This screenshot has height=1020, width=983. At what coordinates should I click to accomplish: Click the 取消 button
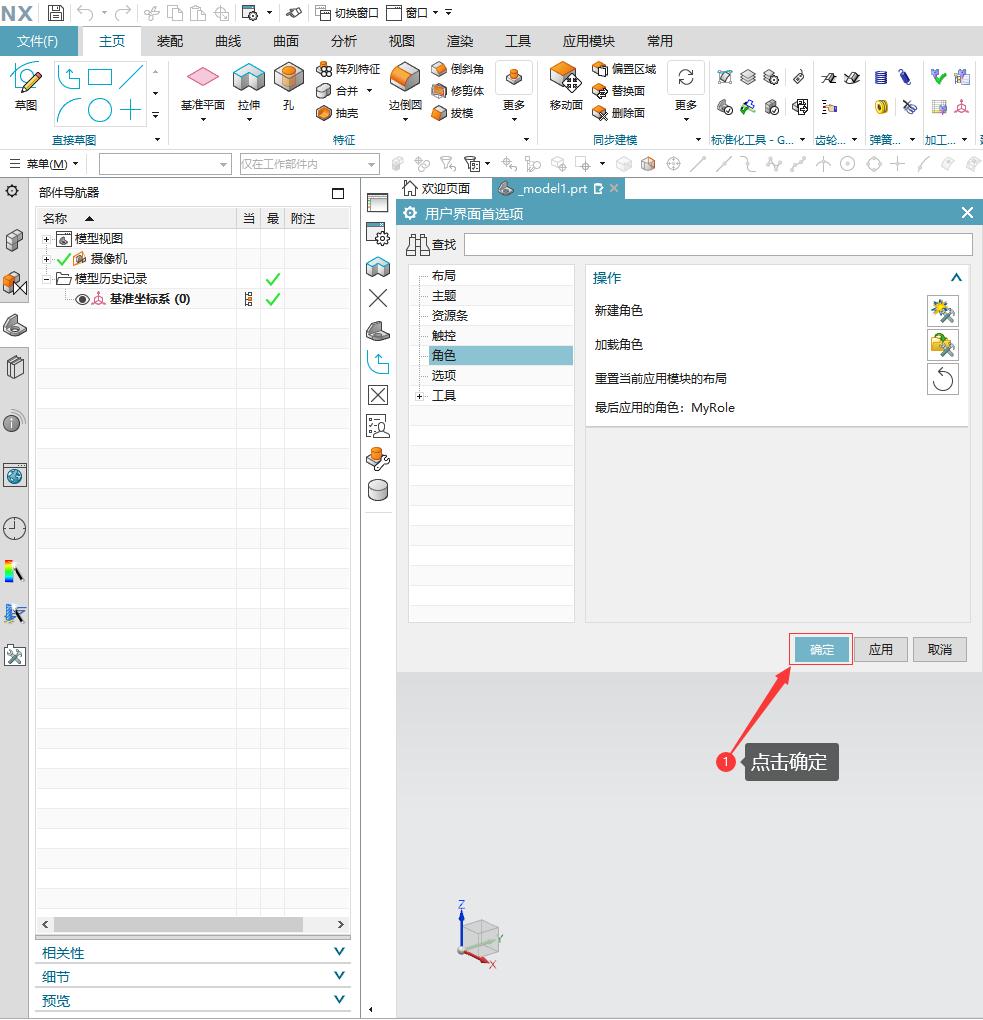click(x=939, y=649)
